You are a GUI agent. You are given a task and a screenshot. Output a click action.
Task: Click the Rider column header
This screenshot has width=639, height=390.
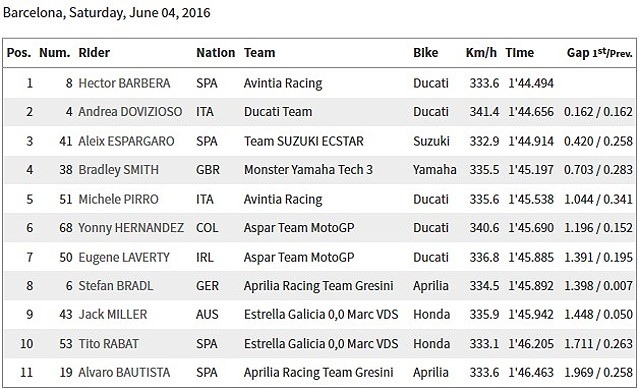tap(94, 53)
